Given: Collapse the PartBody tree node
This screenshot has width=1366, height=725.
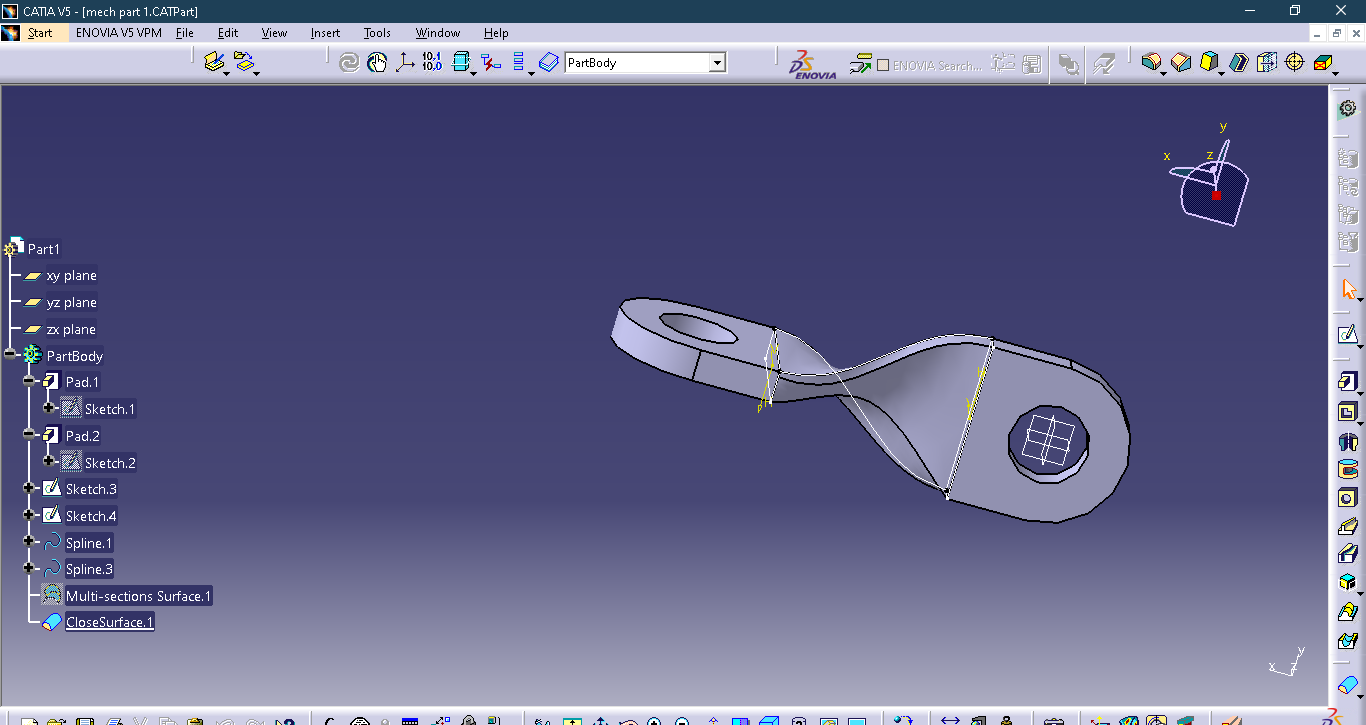Looking at the screenshot, I should tap(9, 355).
